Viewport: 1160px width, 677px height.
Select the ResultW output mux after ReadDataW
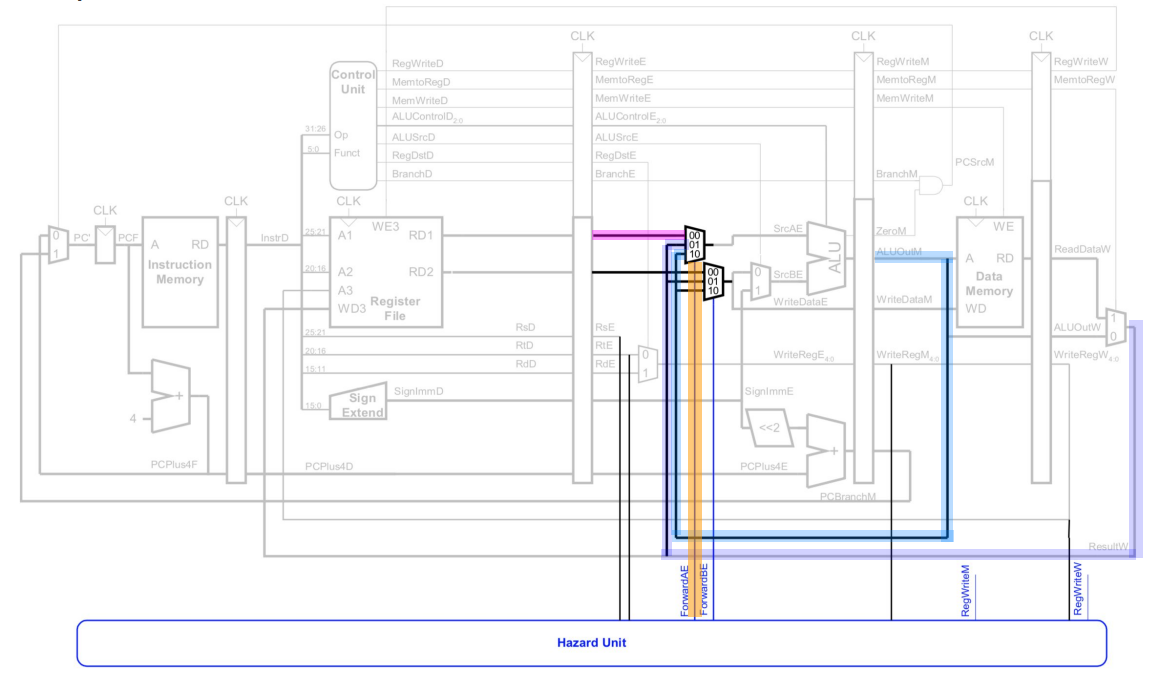pos(1108,326)
